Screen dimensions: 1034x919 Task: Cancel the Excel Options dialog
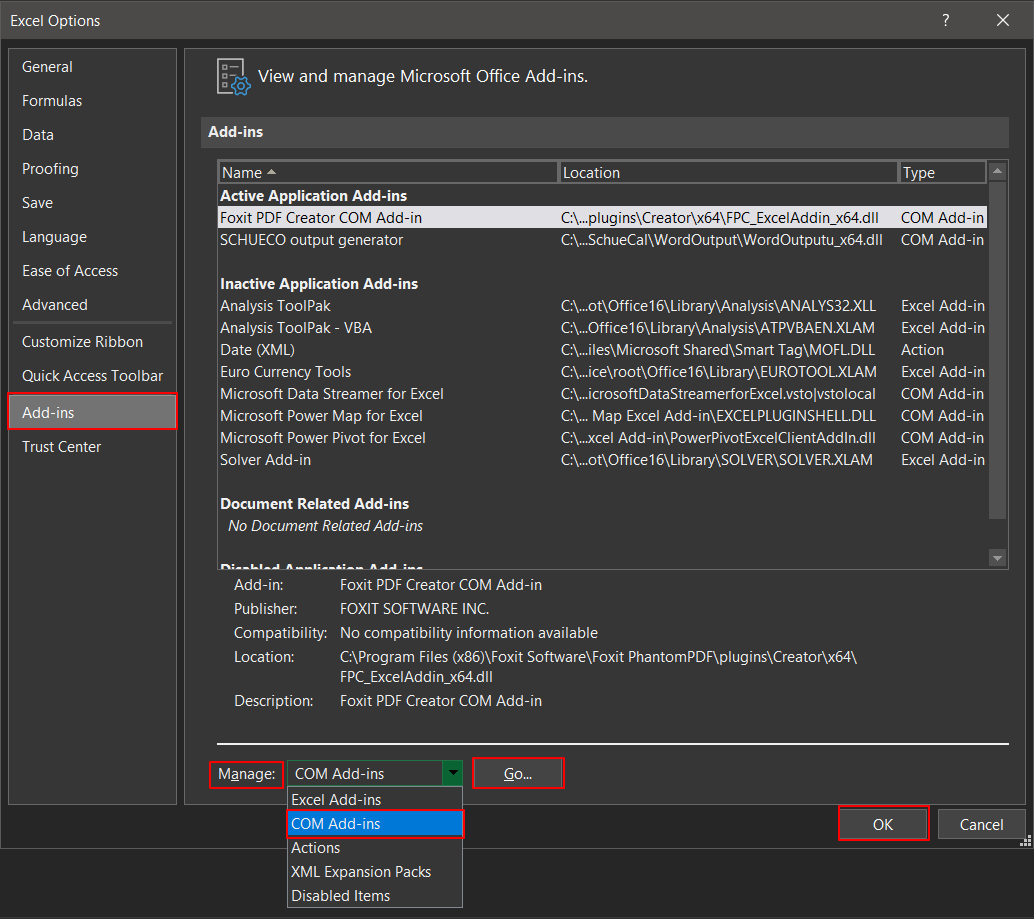point(981,824)
